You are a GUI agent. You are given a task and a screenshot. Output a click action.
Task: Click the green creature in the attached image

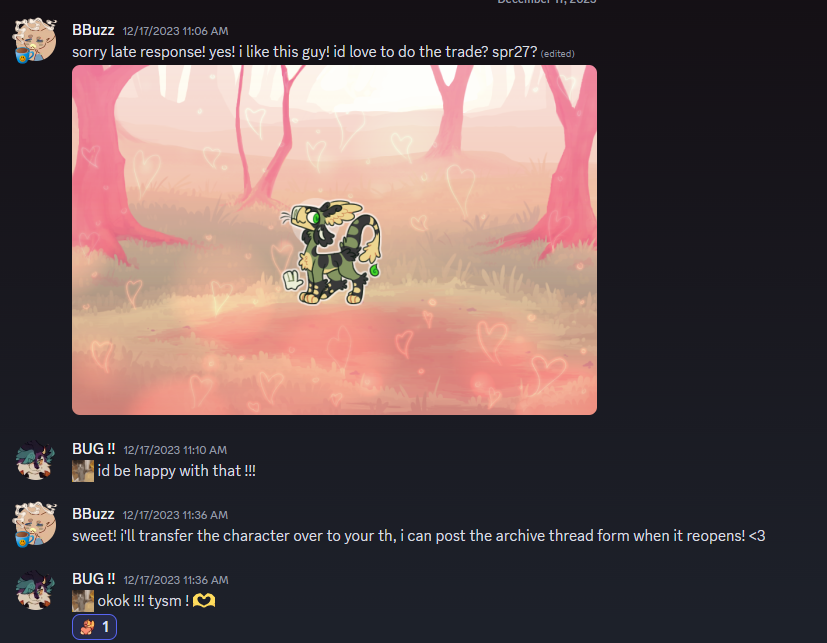point(331,252)
